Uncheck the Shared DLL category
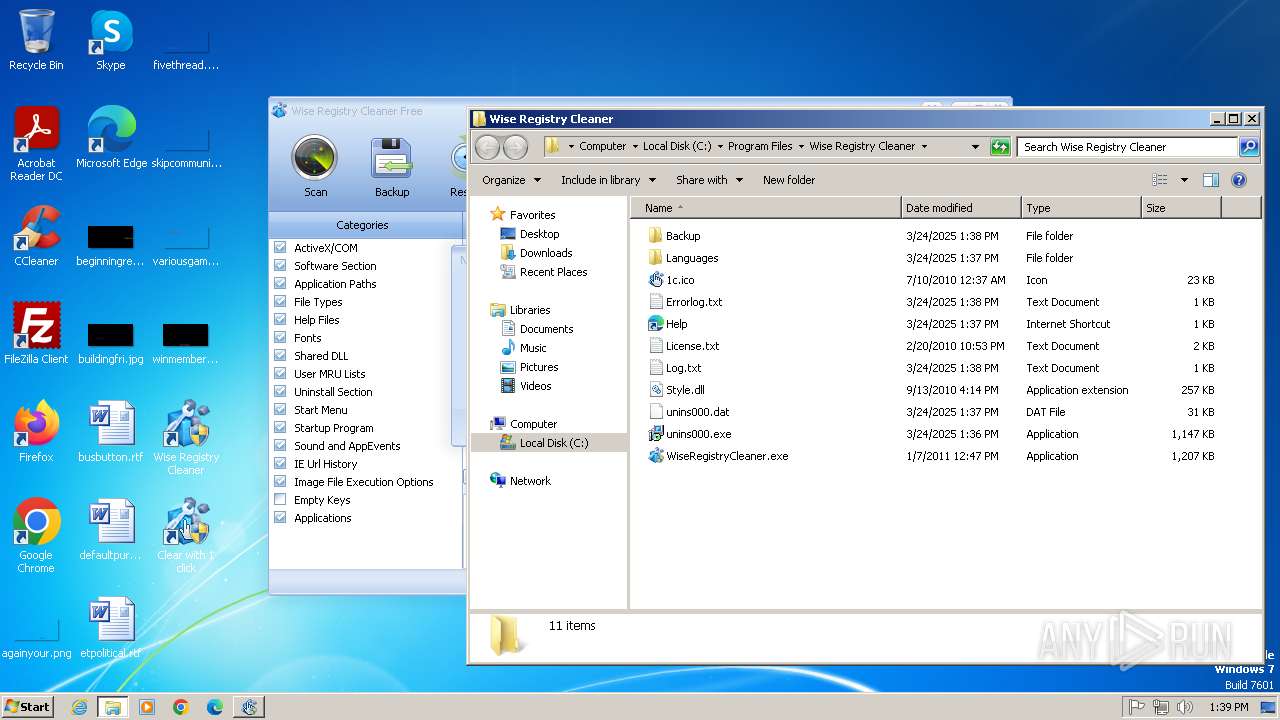1280x720 pixels. [280, 356]
